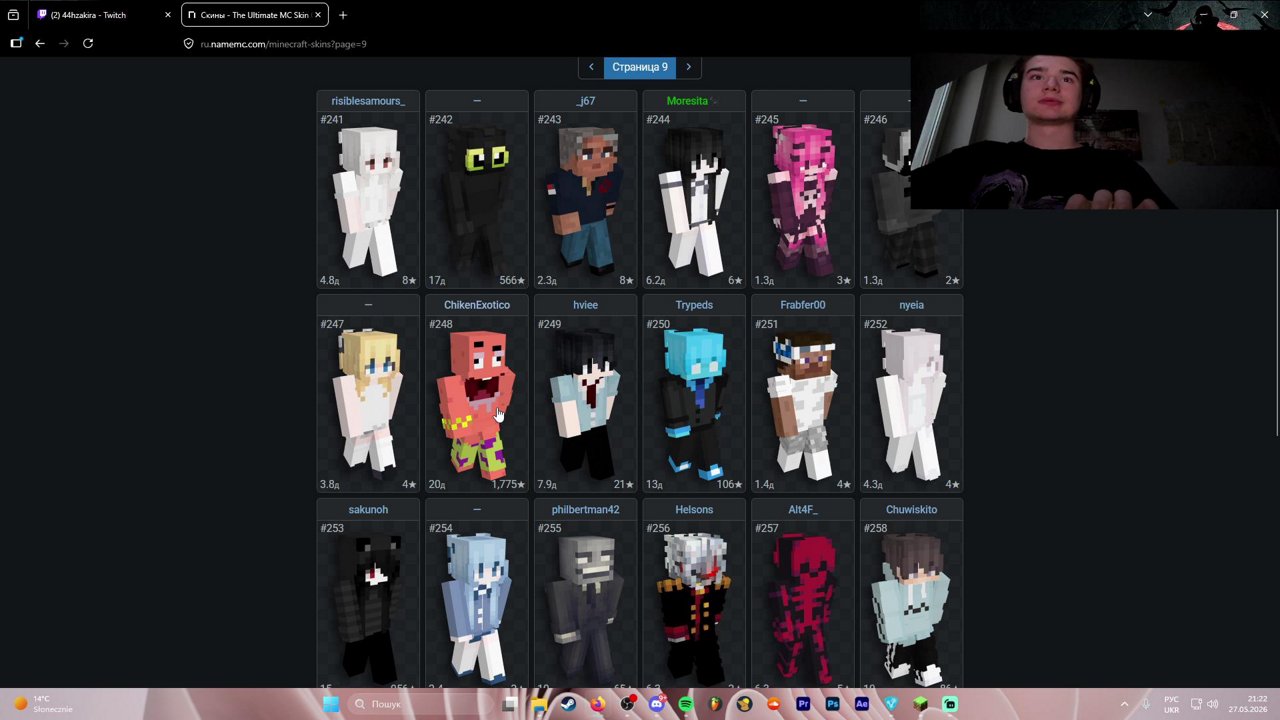Launch Photoshop from the taskbar
The height and width of the screenshot is (720, 1280).
(x=832, y=704)
